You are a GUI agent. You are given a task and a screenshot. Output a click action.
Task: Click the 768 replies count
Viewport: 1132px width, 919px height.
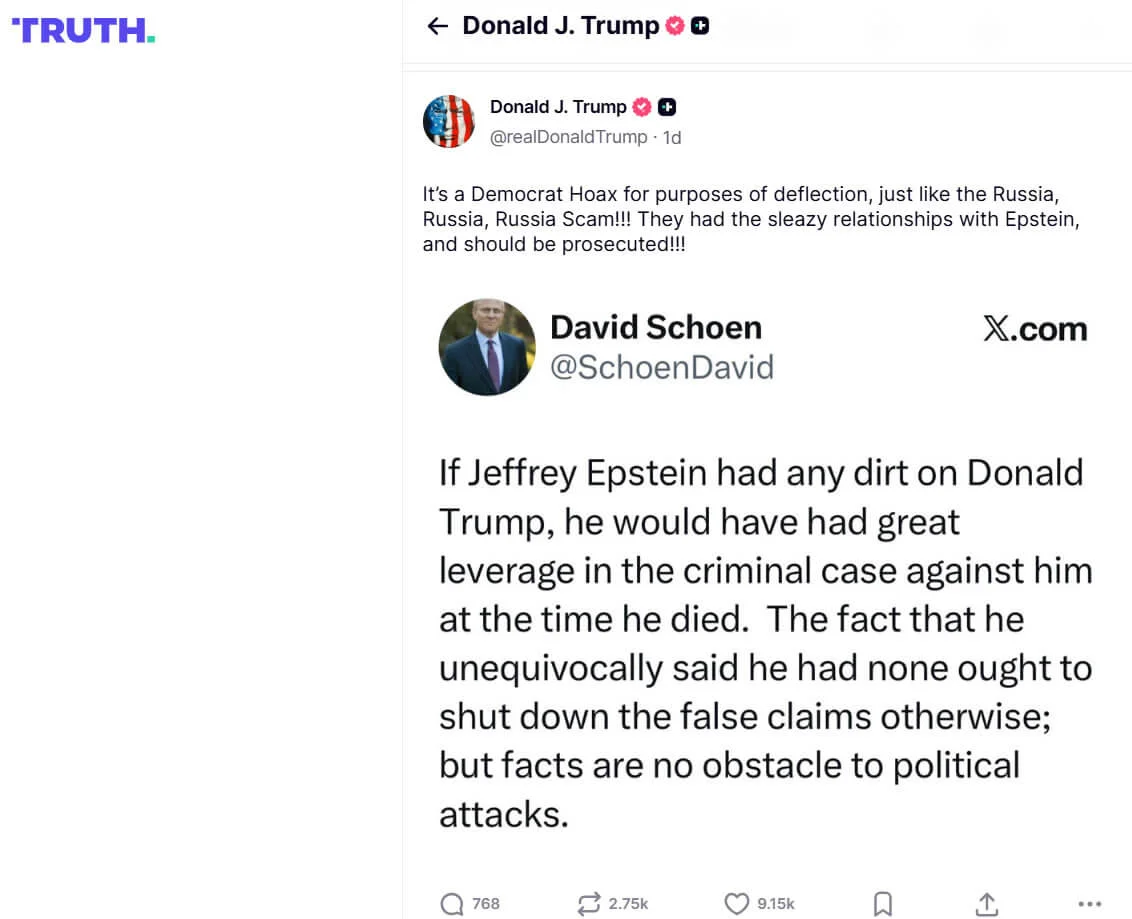coord(486,904)
